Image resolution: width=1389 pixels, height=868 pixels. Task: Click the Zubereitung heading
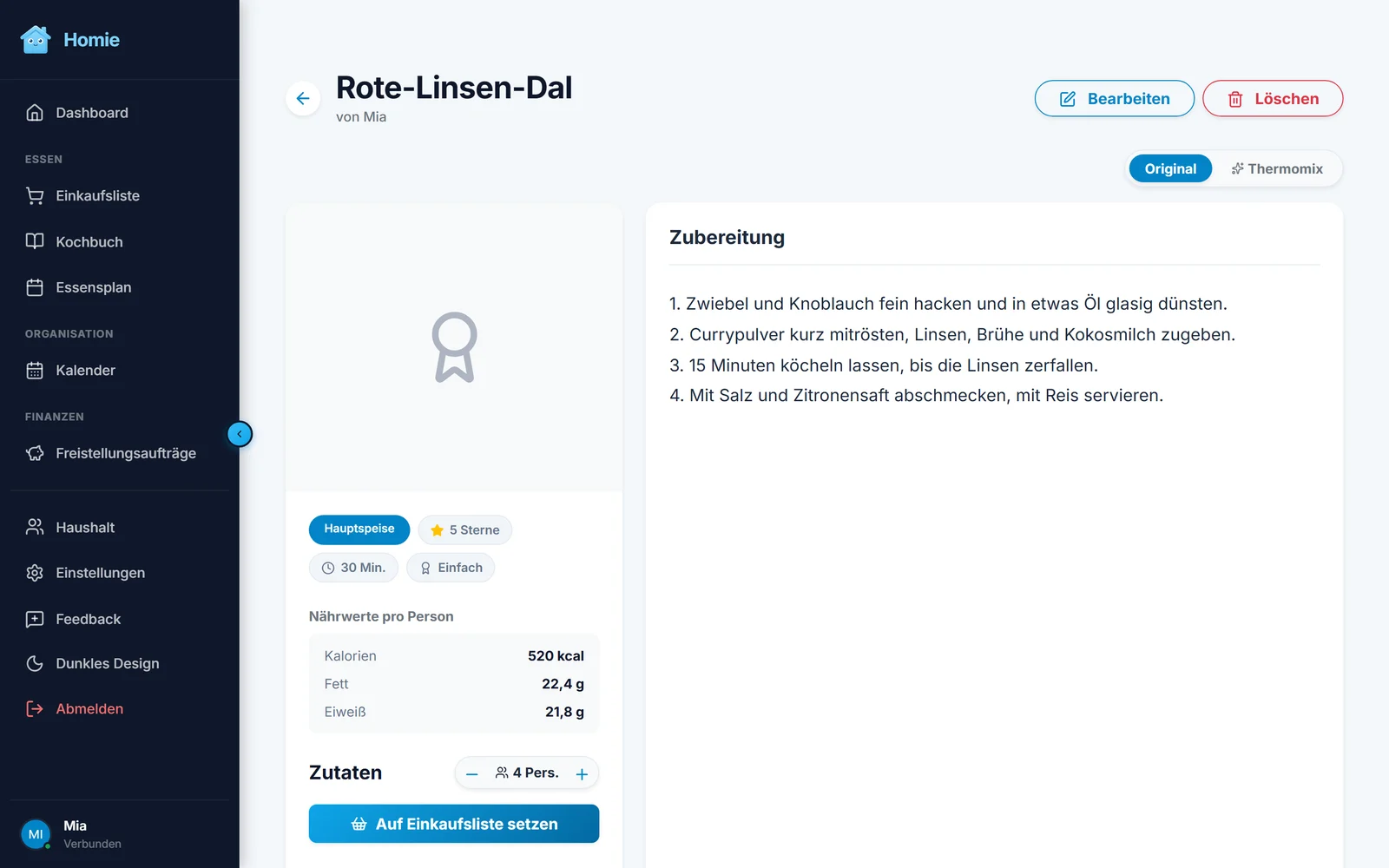pyautogui.click(x=727, y=237)
